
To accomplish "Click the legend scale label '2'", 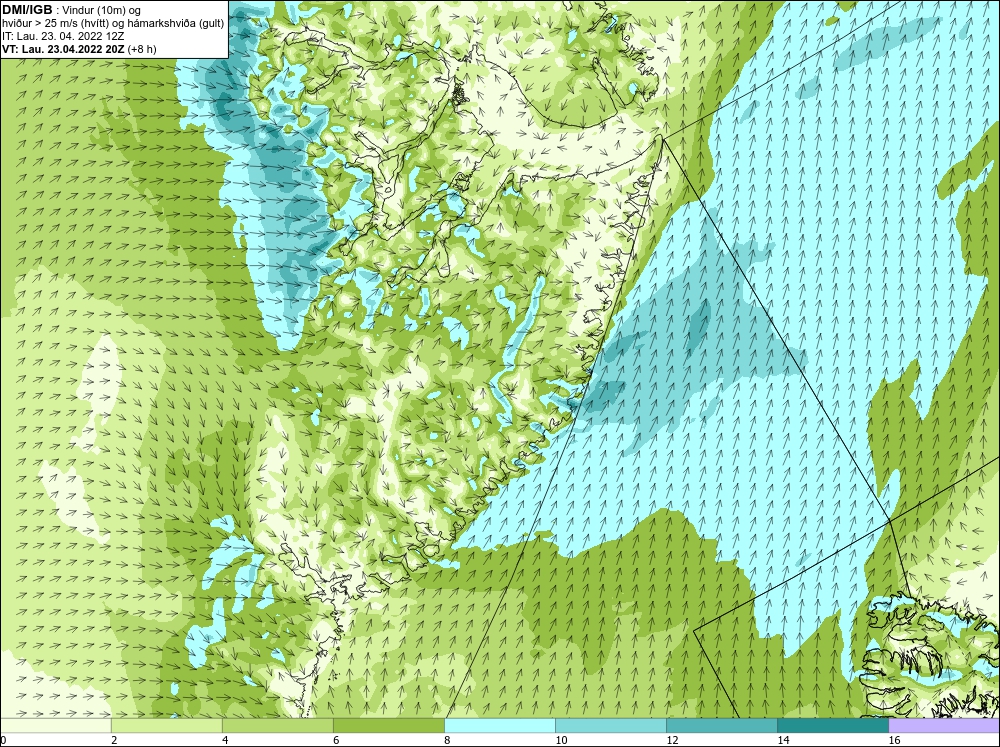I will click(114, 740).
